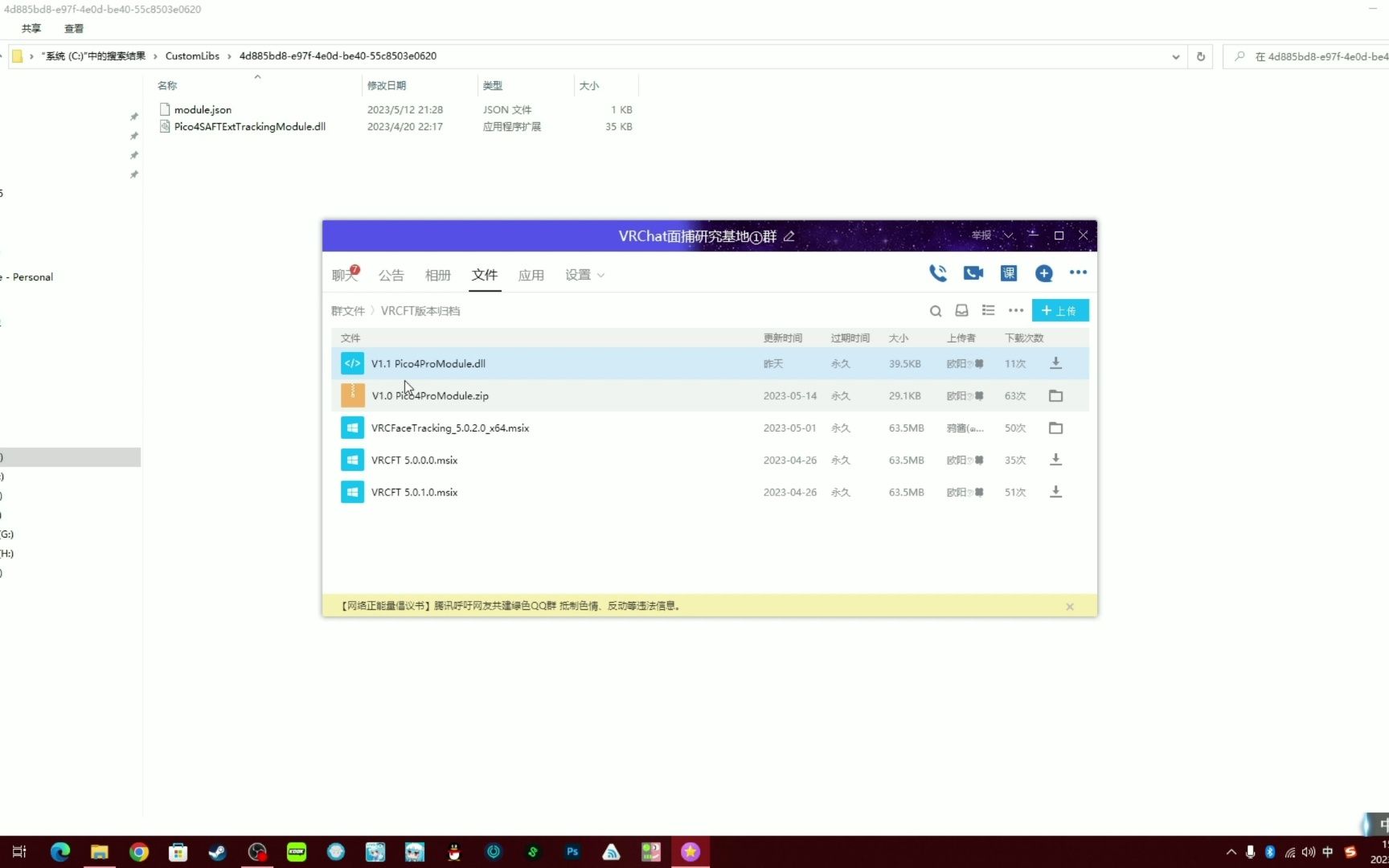Screen dimensions: 1389x868
Task: Start a group video call
Action: click(x=973, y=273)
